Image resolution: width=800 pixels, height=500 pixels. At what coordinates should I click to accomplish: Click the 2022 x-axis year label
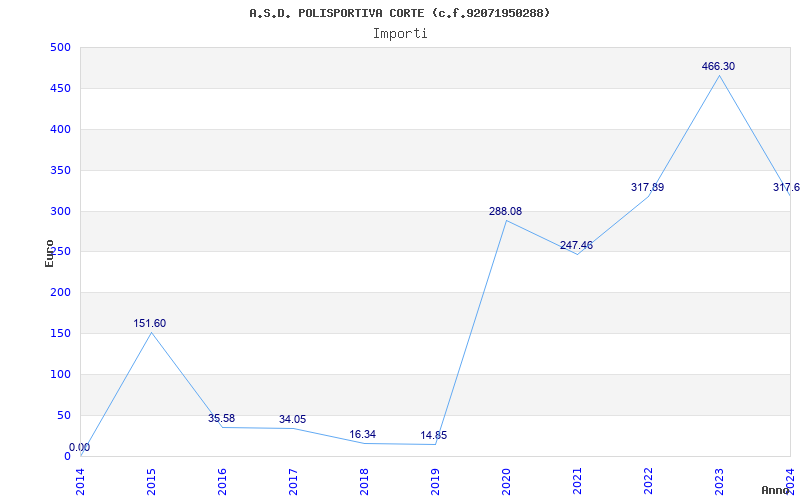click(648, 481)
